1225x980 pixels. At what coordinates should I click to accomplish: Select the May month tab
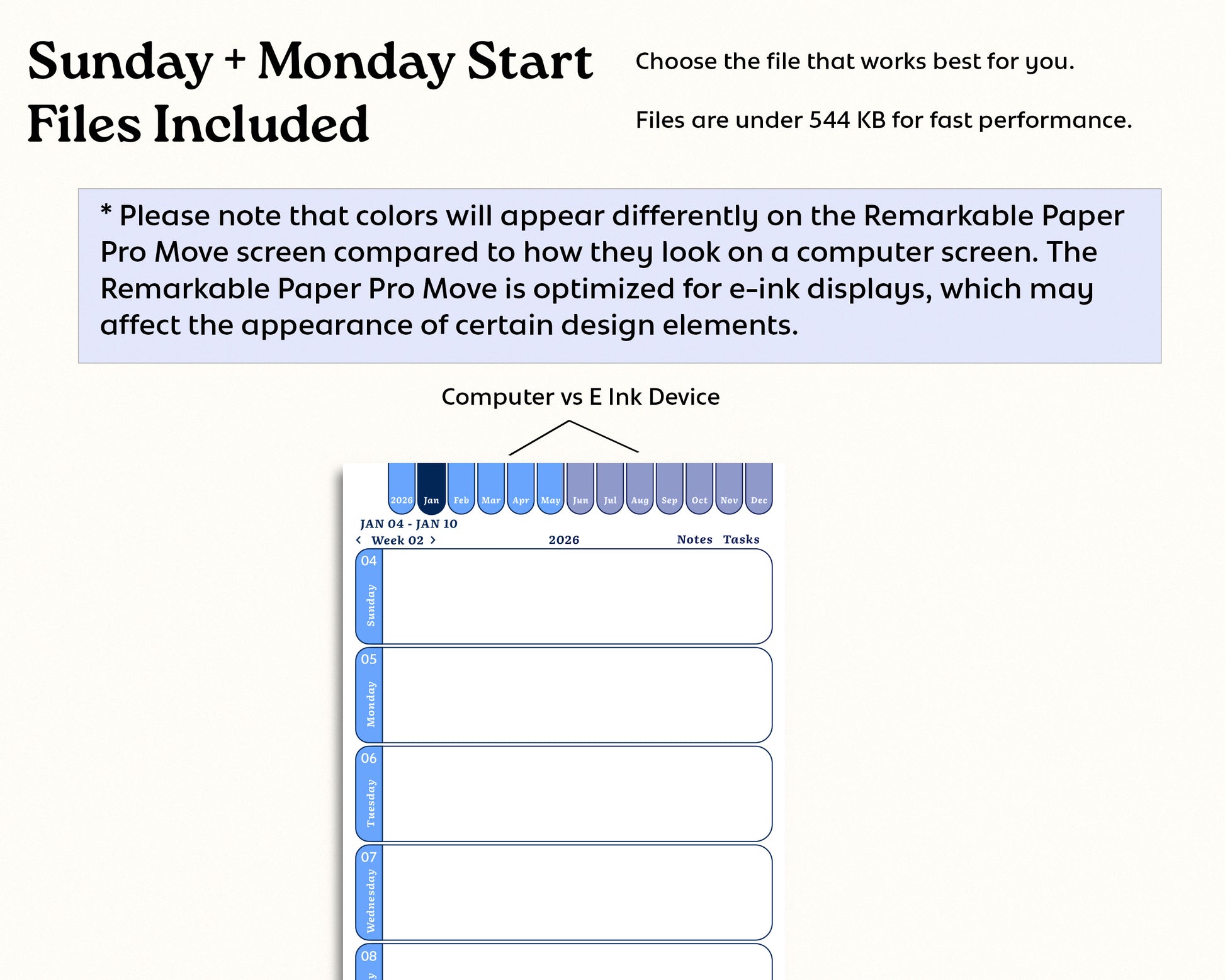(551, 489)
